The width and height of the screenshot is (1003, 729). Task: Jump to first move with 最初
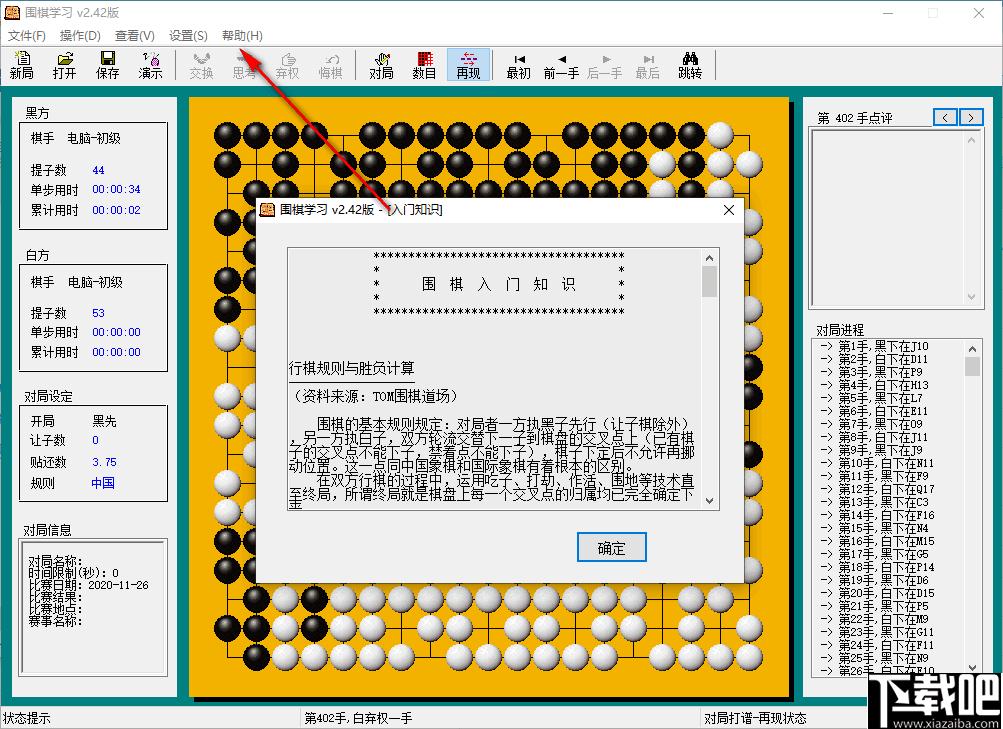[x=518, y=65]
